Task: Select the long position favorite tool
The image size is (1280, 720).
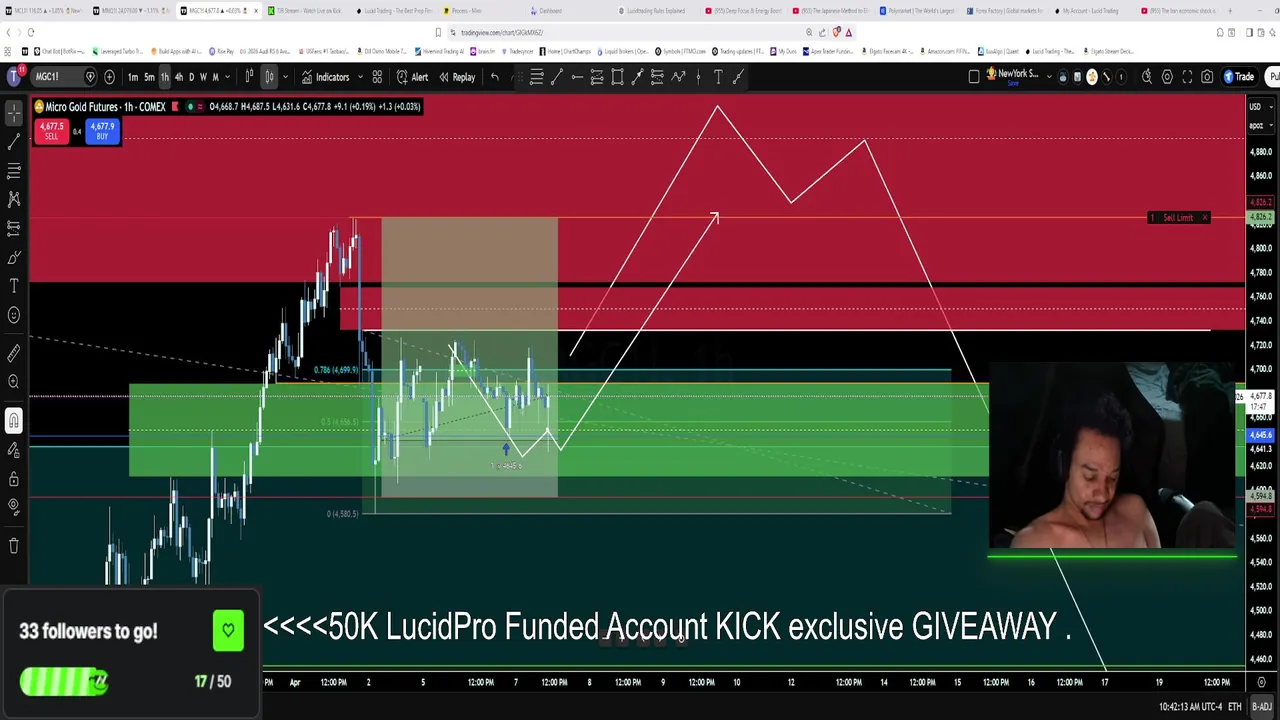Action: [597, 77]
